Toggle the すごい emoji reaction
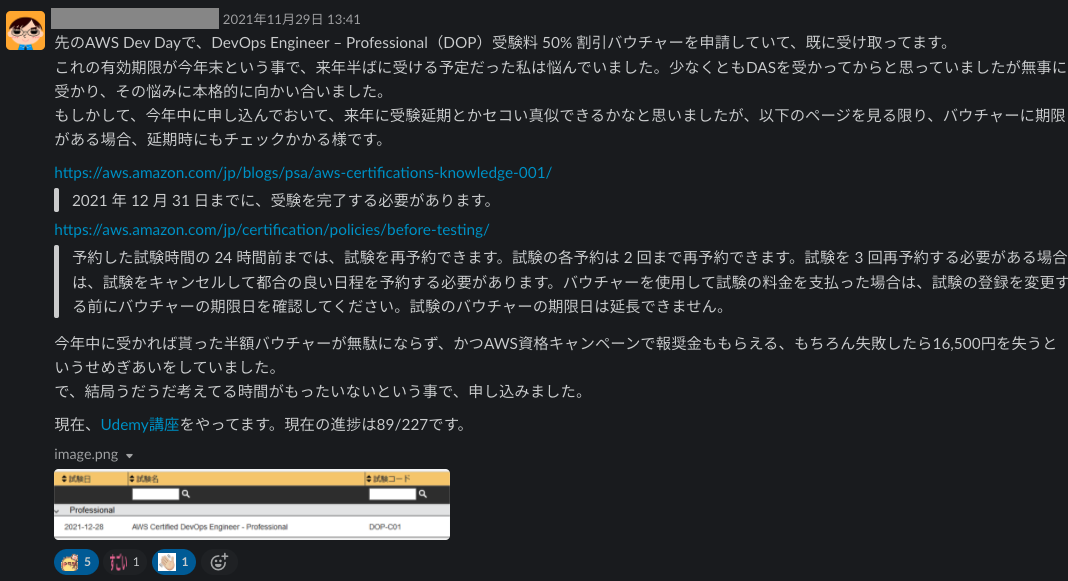This screenshot has height=581, width=1068. [124, 561]
